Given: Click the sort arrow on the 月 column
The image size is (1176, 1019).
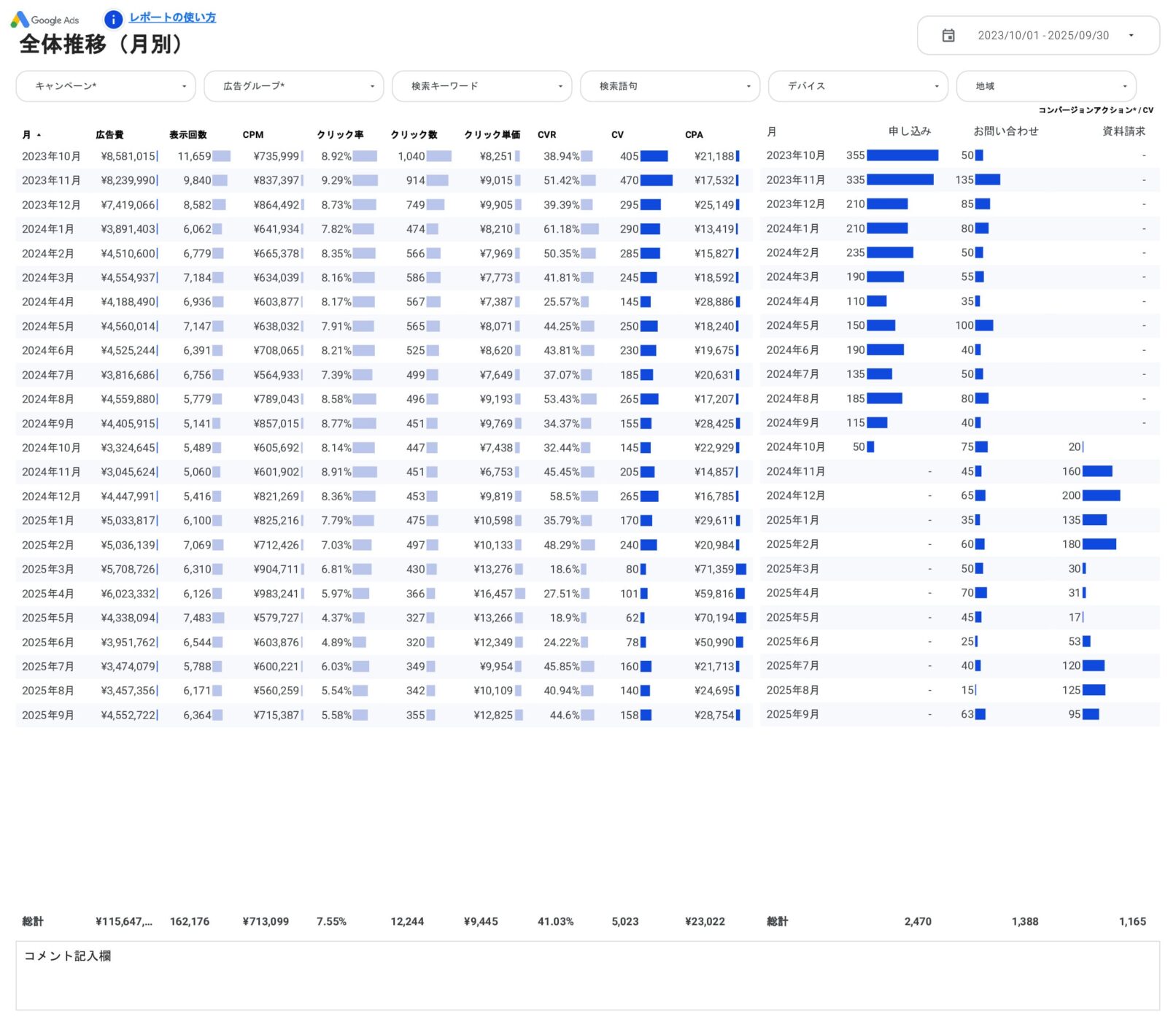Looking at the screenshot, I should point(37,135).
